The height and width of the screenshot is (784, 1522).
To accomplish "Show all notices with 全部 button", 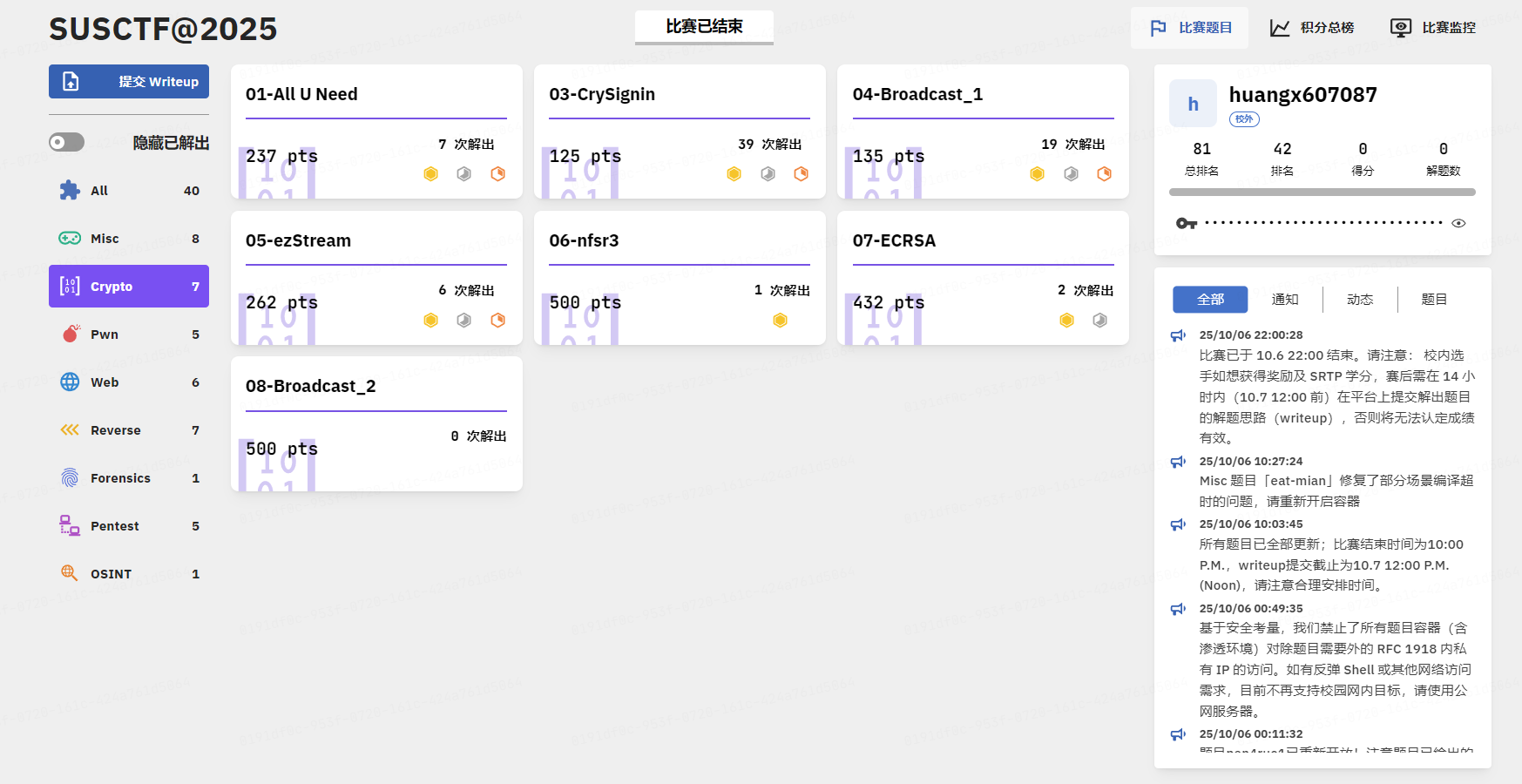I will (x=1210, y=300).
